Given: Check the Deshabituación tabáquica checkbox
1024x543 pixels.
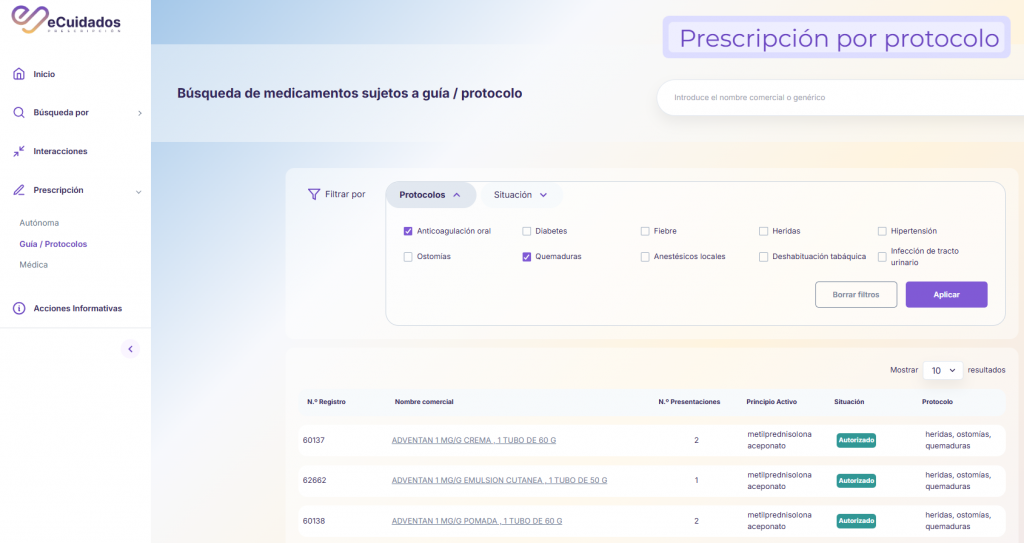Looking at the screenshot, I should 763,257.
